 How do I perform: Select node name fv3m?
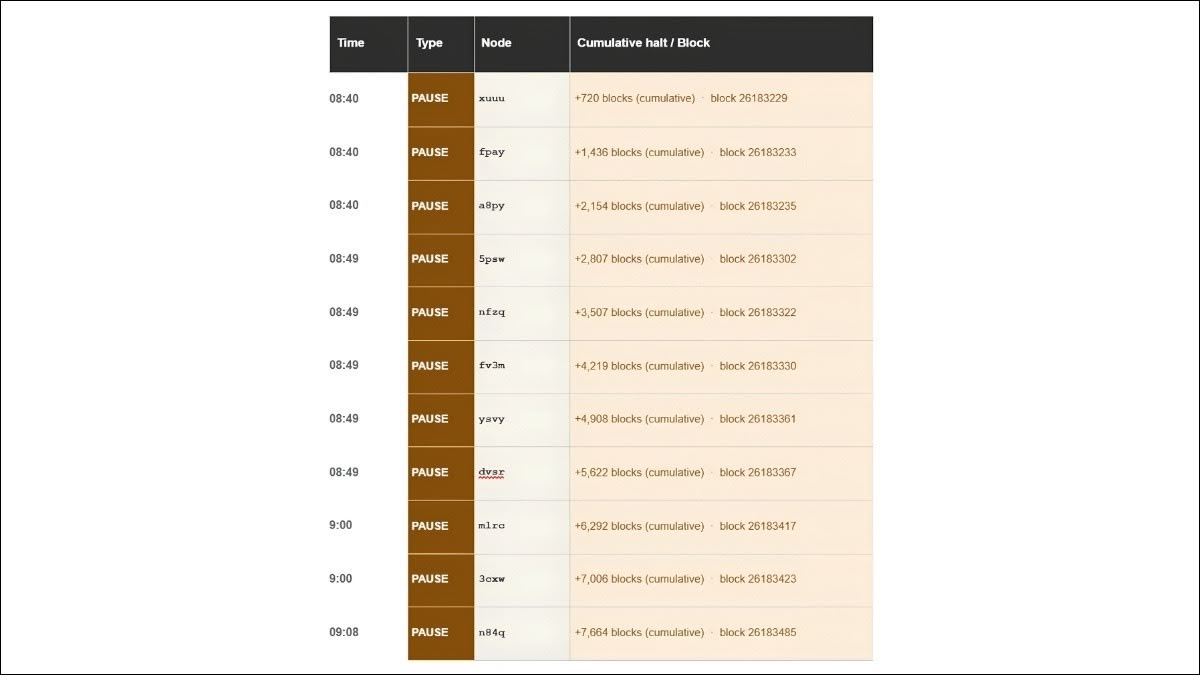[x=492, y=366]
